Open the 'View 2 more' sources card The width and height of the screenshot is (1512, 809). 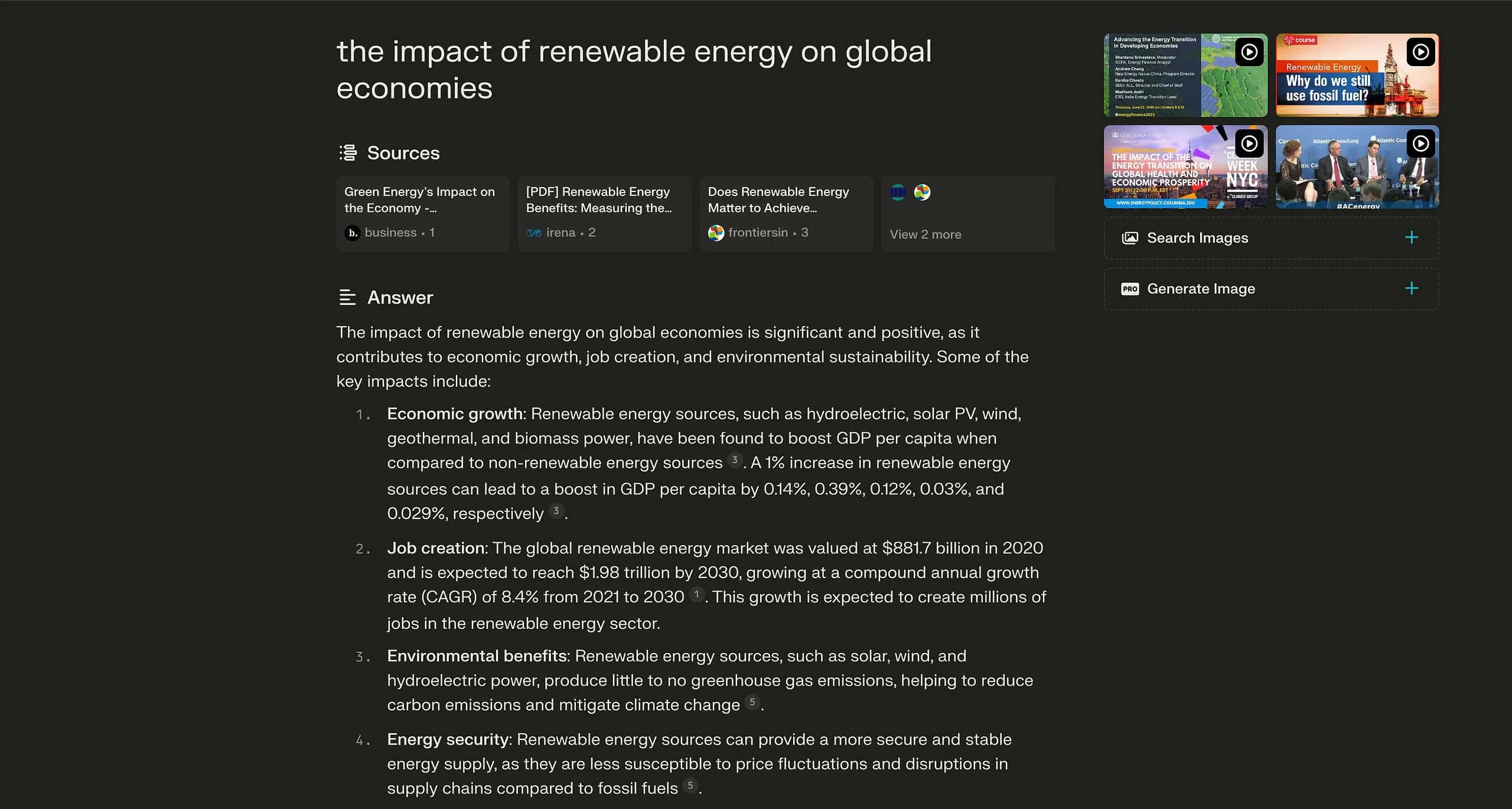968,214
